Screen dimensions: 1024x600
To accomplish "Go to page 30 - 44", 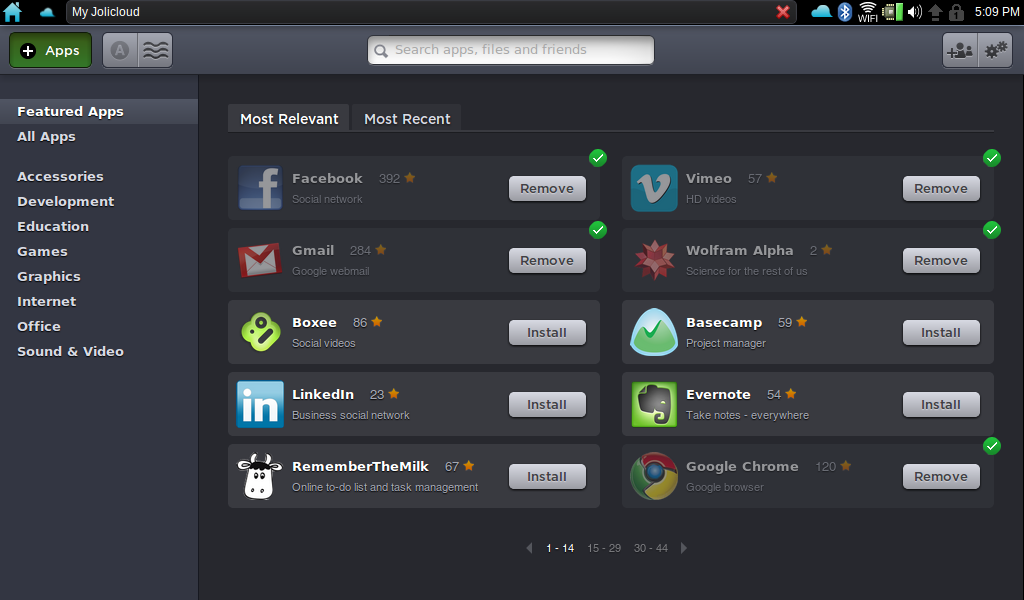I will tap(650, 548).
